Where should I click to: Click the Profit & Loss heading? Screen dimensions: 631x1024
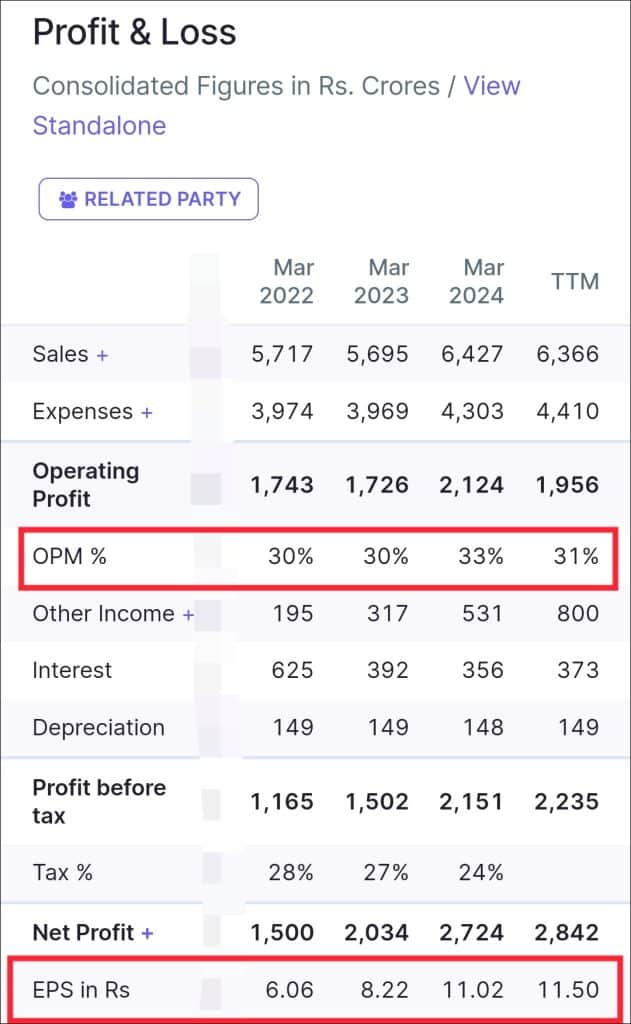(134, 32)
